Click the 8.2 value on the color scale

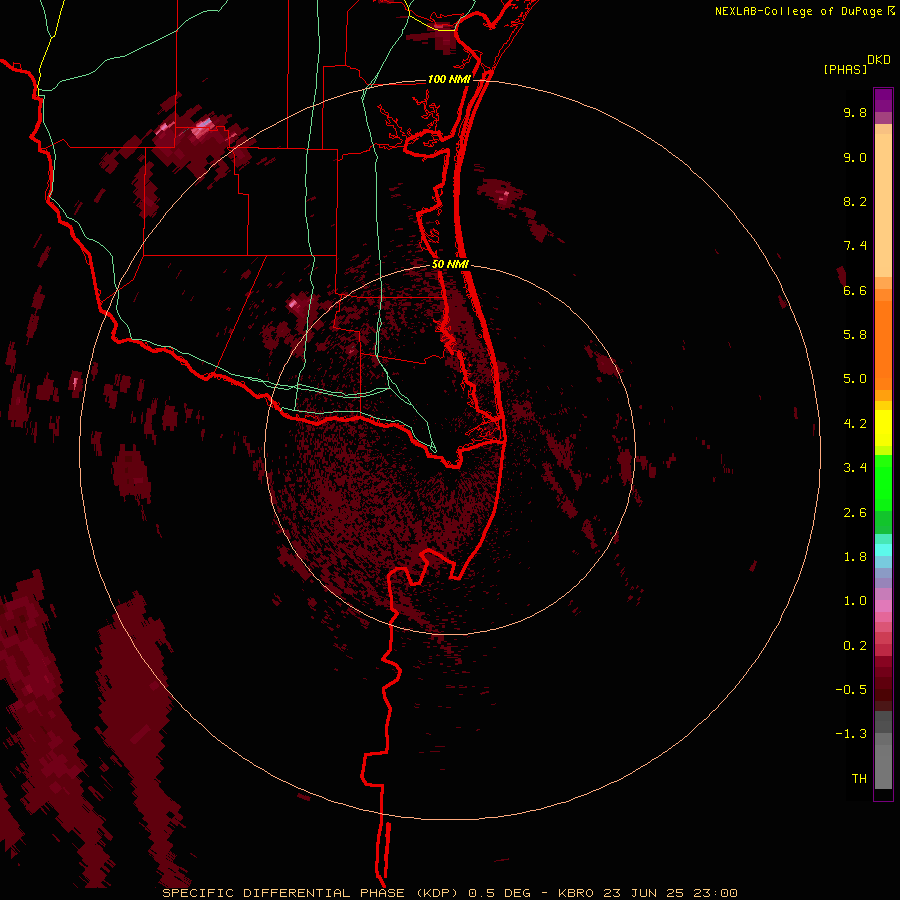[855, 201]
